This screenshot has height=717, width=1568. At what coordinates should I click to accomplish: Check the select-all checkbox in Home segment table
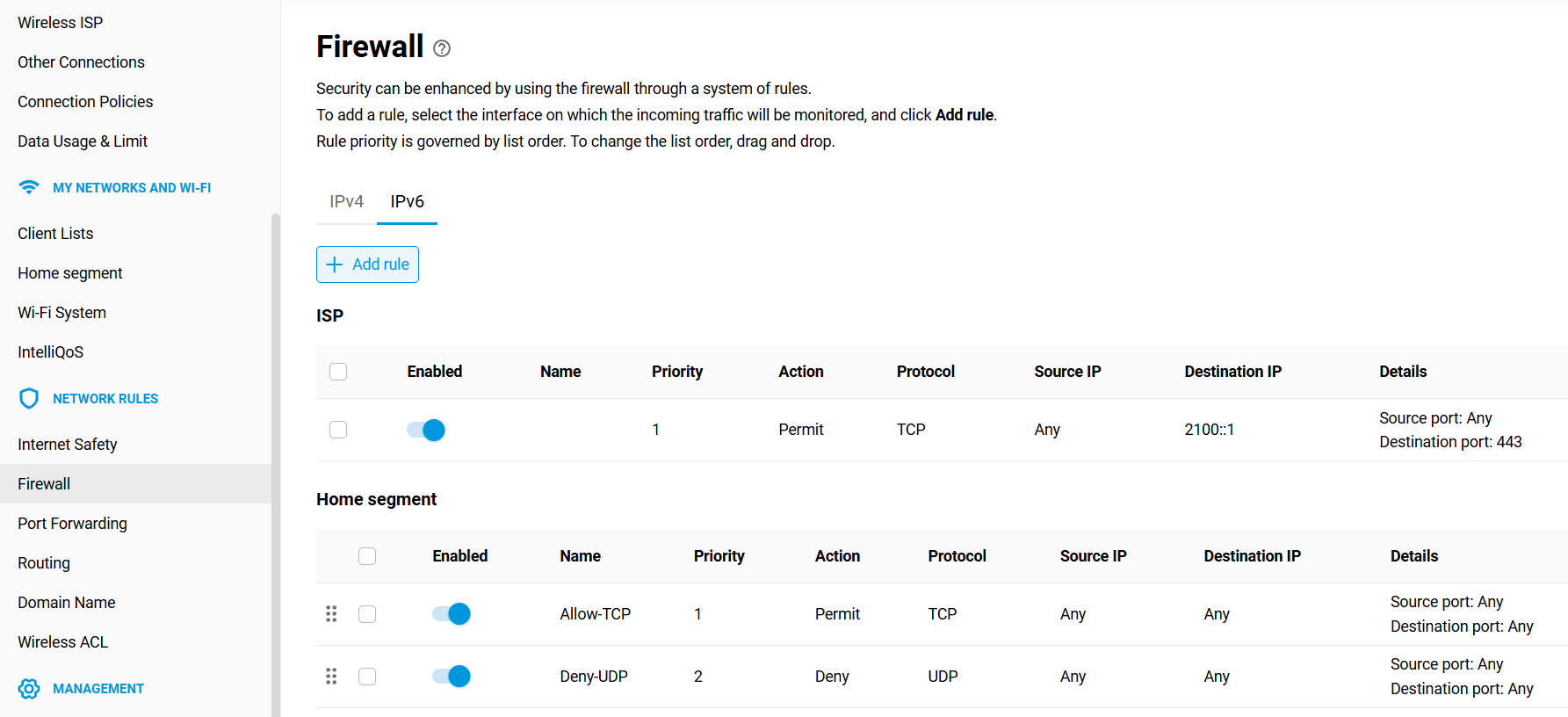click(x=366, y=556)
